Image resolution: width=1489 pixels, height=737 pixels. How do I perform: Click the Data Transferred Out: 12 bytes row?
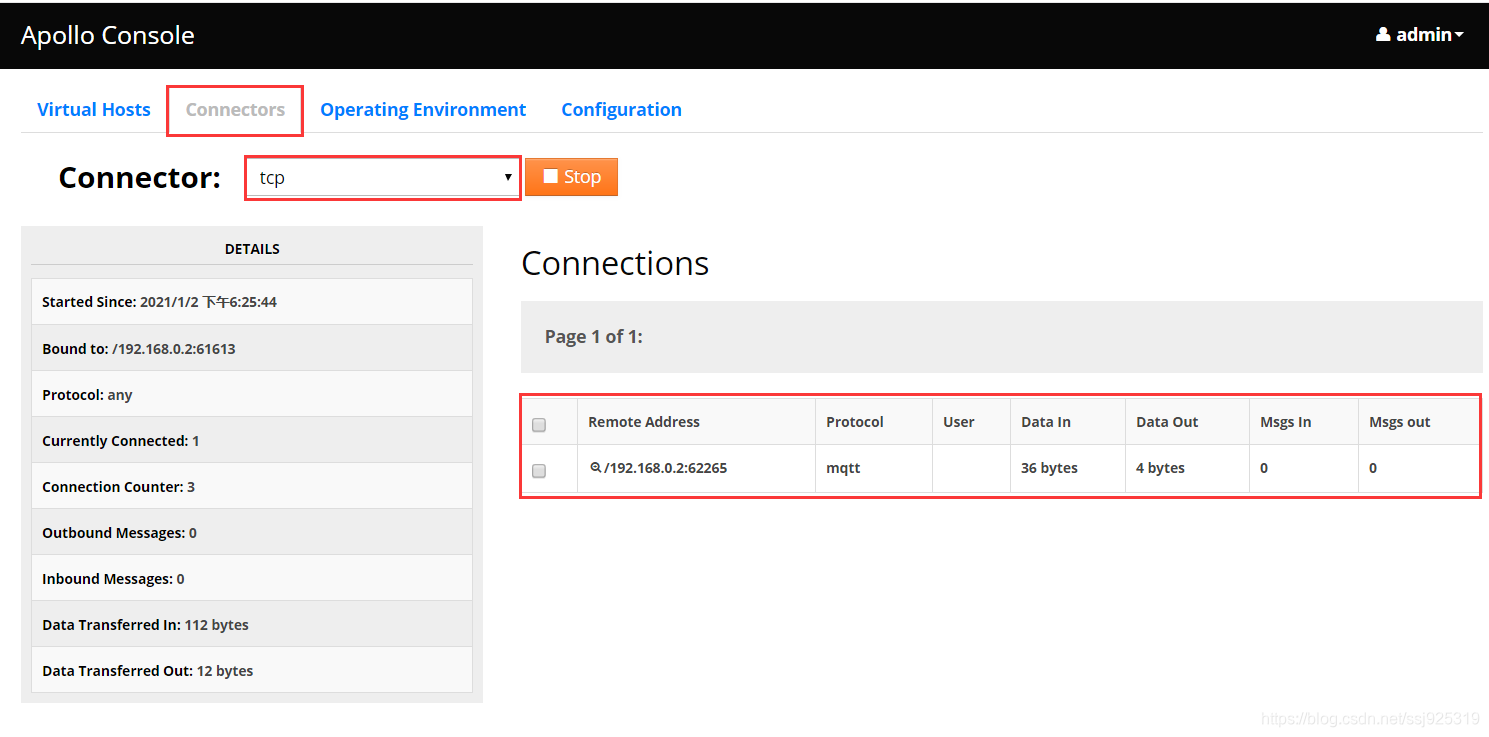point(252,670)
